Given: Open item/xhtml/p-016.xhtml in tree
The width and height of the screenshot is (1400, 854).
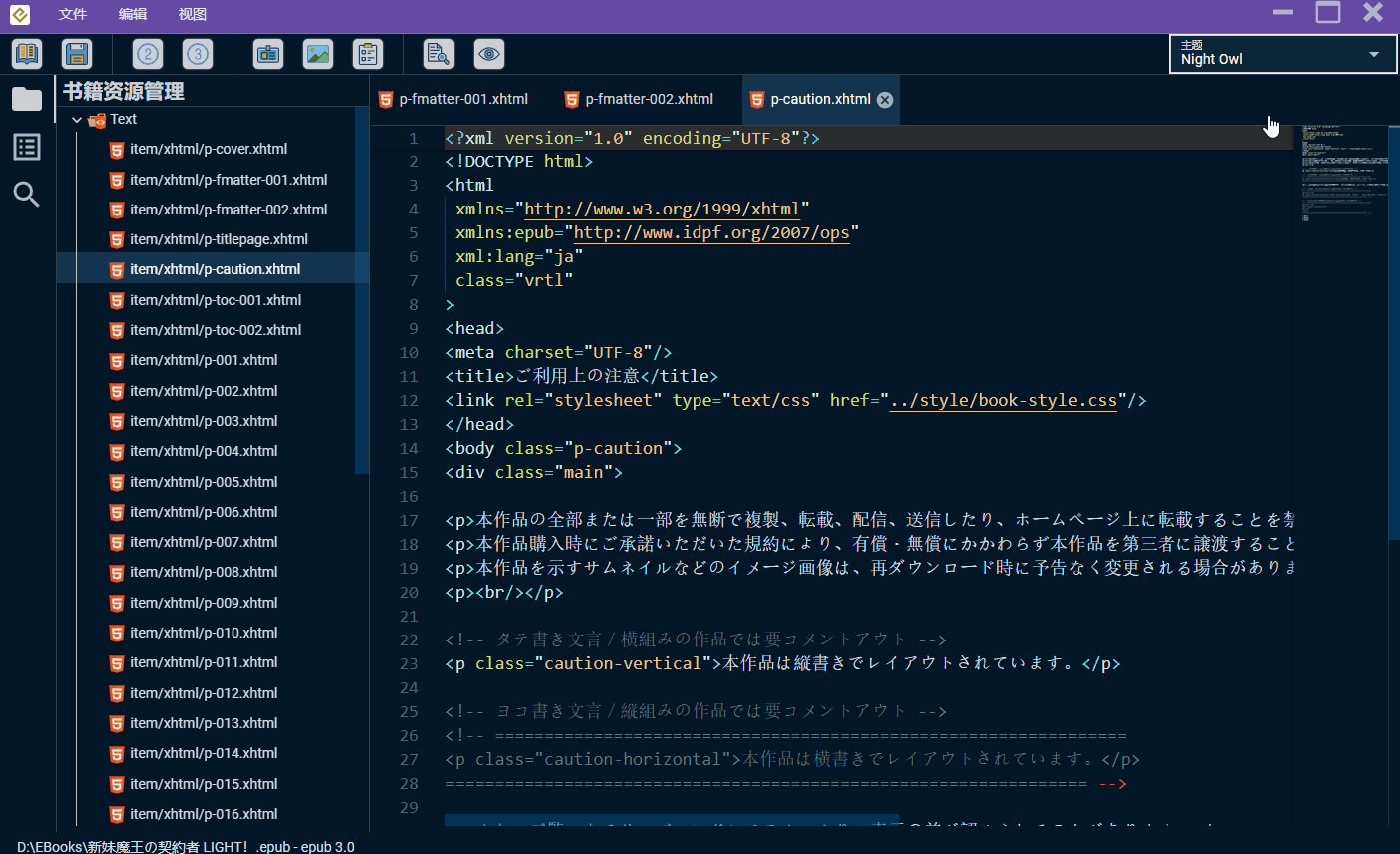Looking at the screenshot, I should coord(204,814).
